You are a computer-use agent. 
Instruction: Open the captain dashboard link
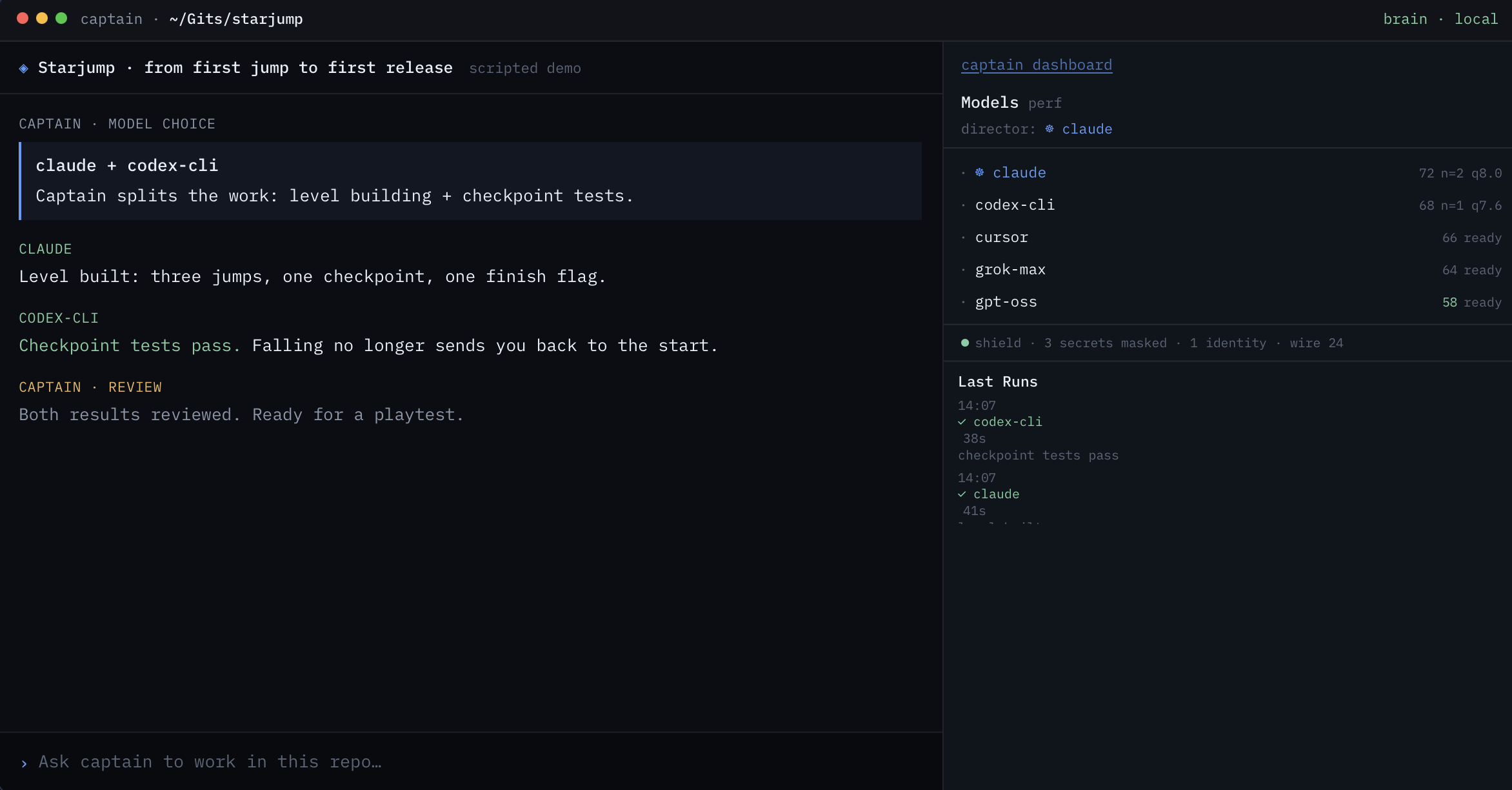1036,65
